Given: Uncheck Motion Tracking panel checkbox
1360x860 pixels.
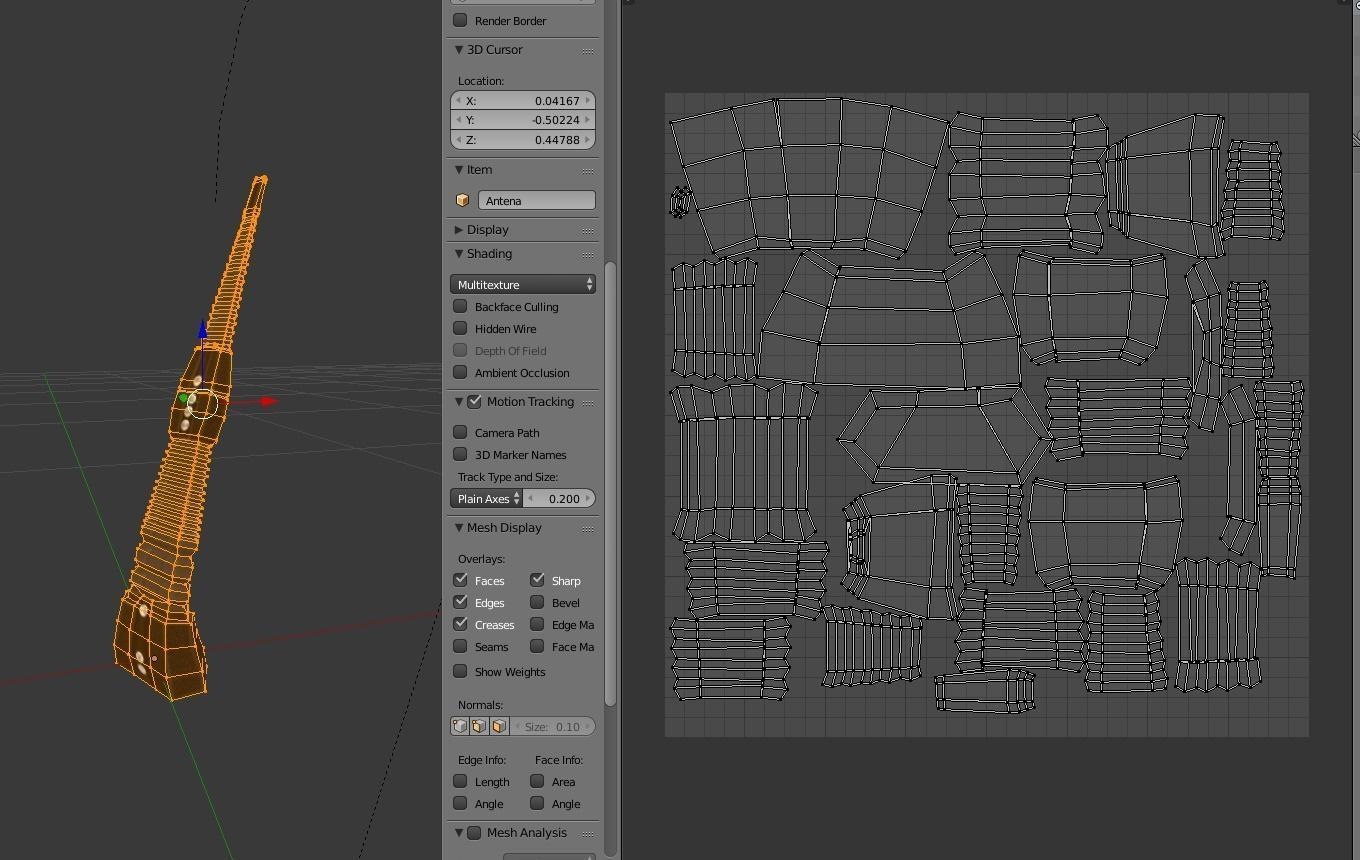Looking at the screenshot, I should tap(475, 402).
